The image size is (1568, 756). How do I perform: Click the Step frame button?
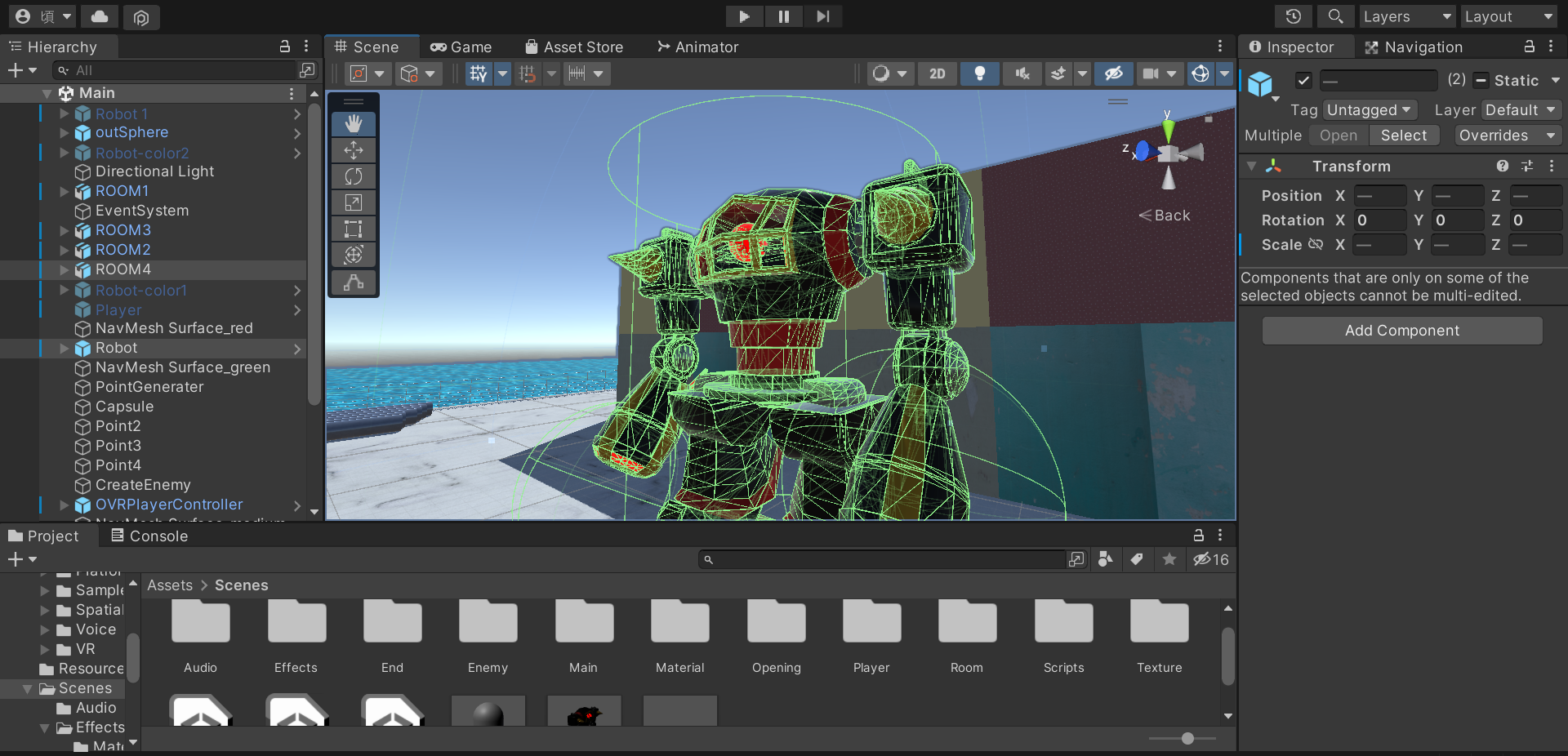[x=822, y=16]
